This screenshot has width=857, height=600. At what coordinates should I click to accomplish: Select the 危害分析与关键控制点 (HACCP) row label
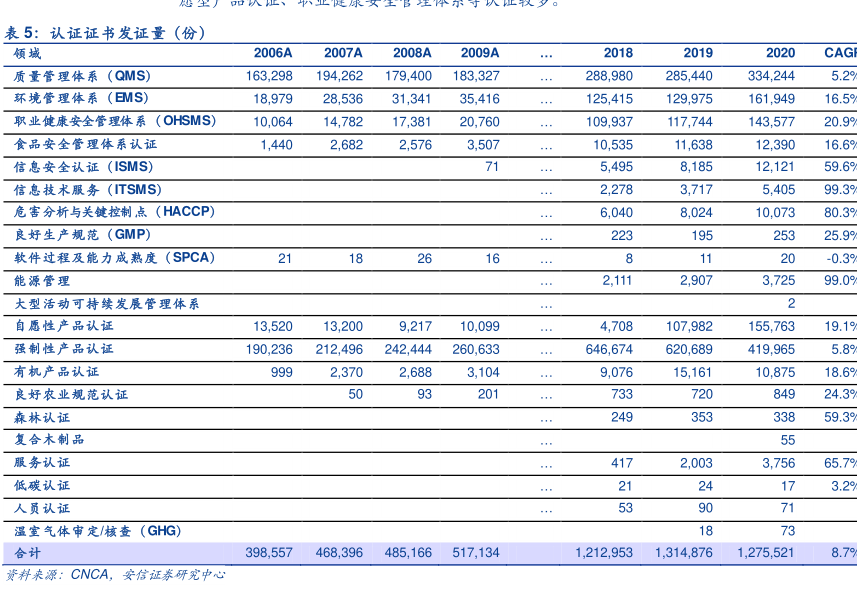[115, 212]
